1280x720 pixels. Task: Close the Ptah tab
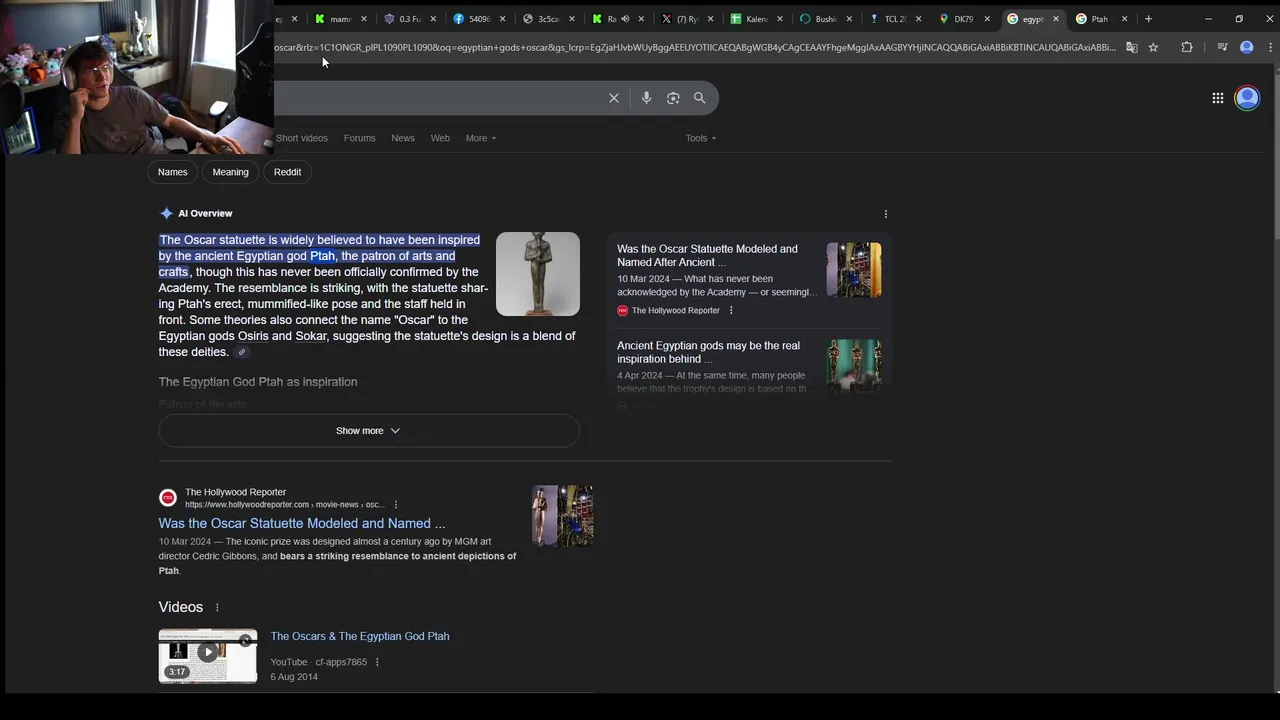tap(1124, 19)
